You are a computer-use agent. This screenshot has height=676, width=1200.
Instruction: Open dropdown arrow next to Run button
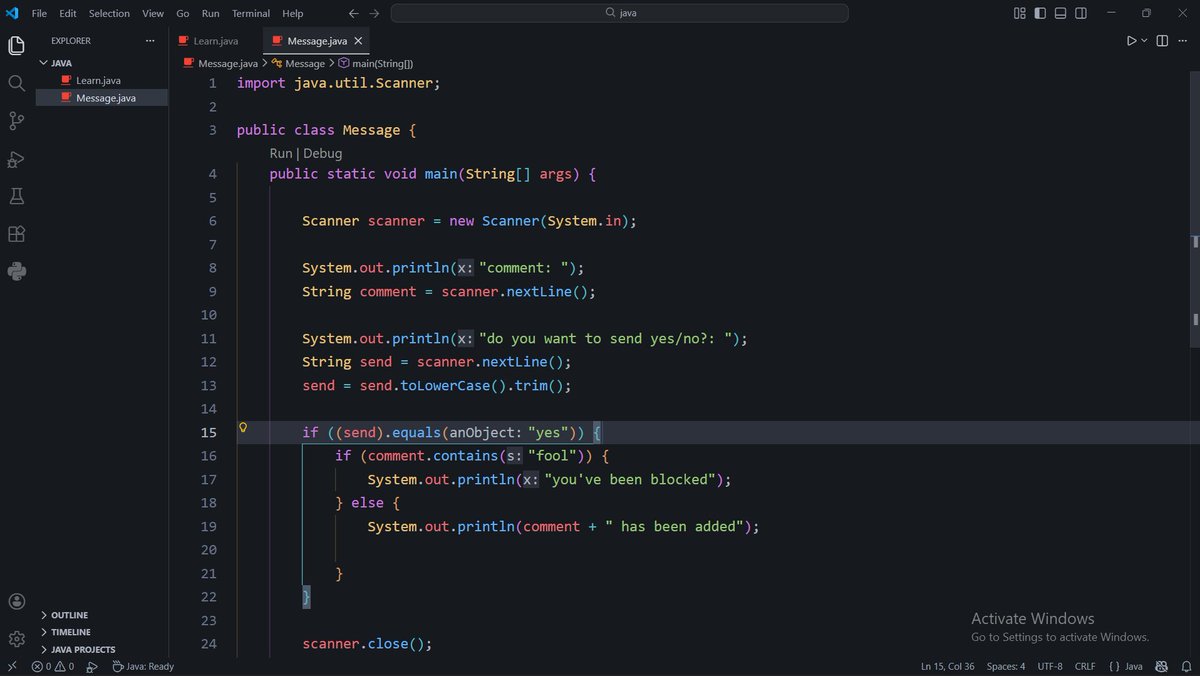pyautogui.click(x=1144, y=41)
